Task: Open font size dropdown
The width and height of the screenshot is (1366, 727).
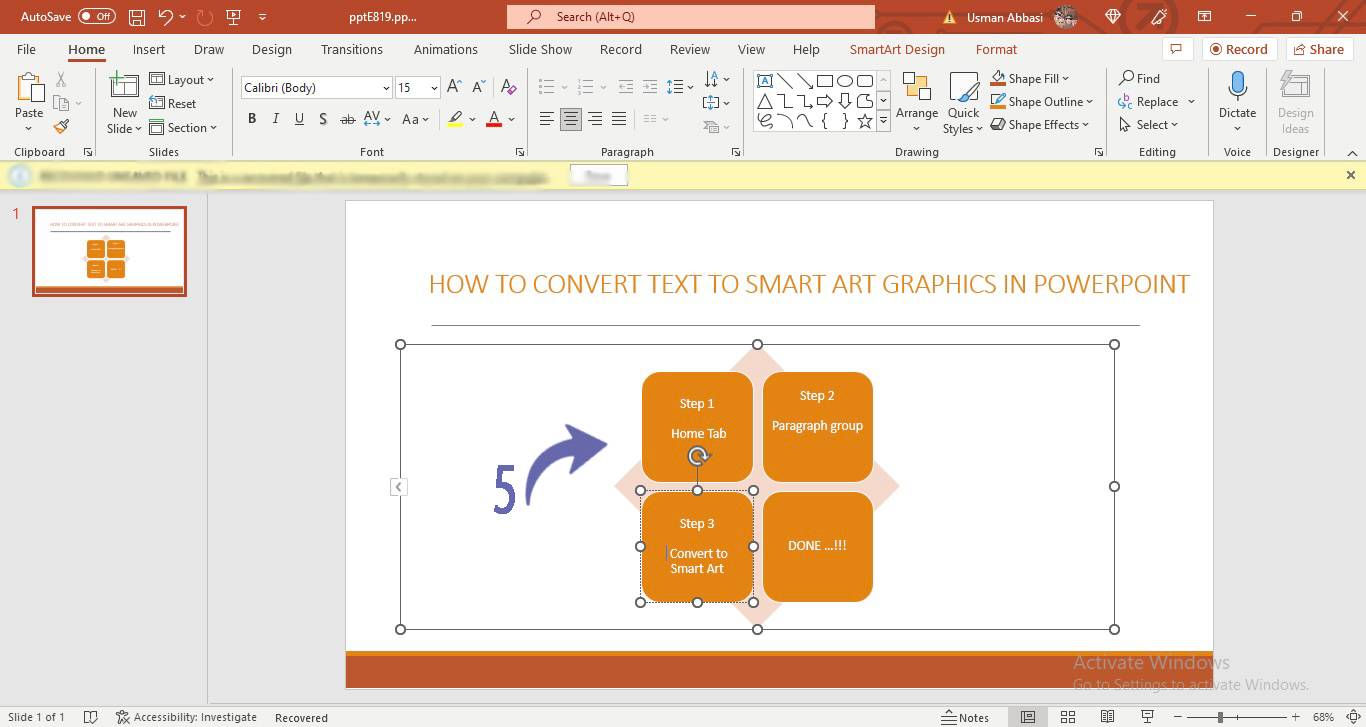Action: (434, 88)
